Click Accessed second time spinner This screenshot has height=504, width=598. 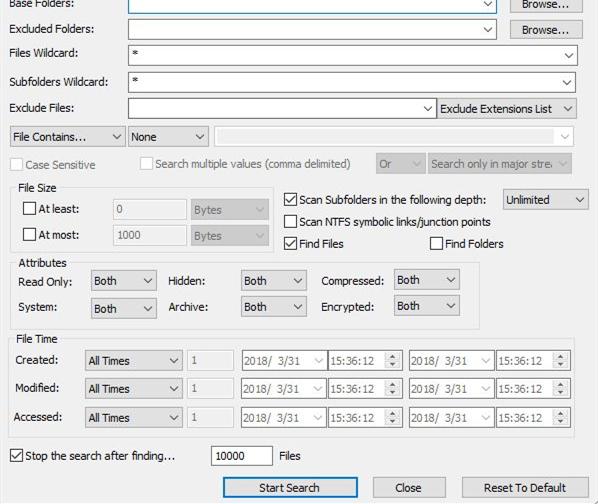click(x=561, y=417)
